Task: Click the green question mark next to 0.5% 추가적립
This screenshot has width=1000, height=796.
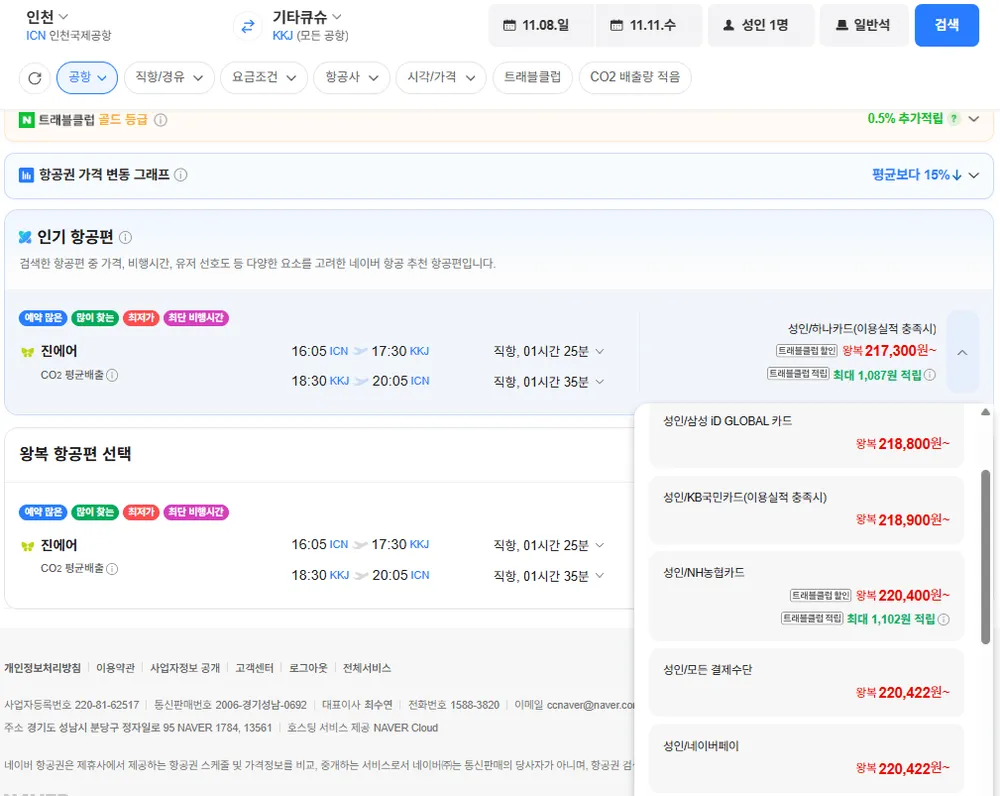Action: tap(954, 119)
